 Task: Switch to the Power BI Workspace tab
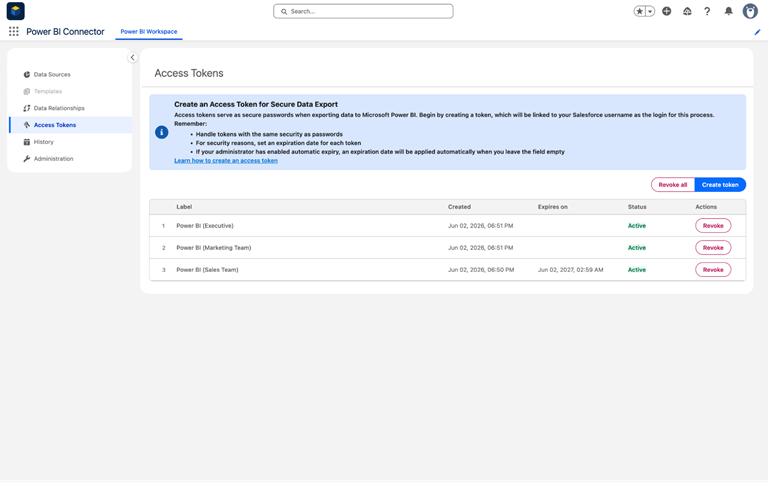[149, 31]
